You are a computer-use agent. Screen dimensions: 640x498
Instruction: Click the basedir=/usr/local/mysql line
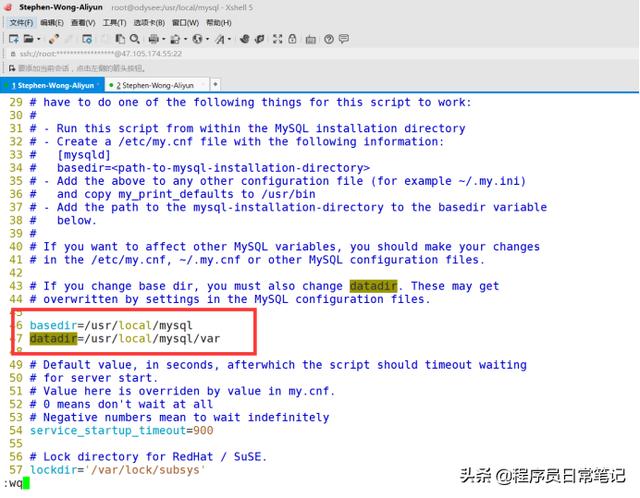[x=111, y=325]
